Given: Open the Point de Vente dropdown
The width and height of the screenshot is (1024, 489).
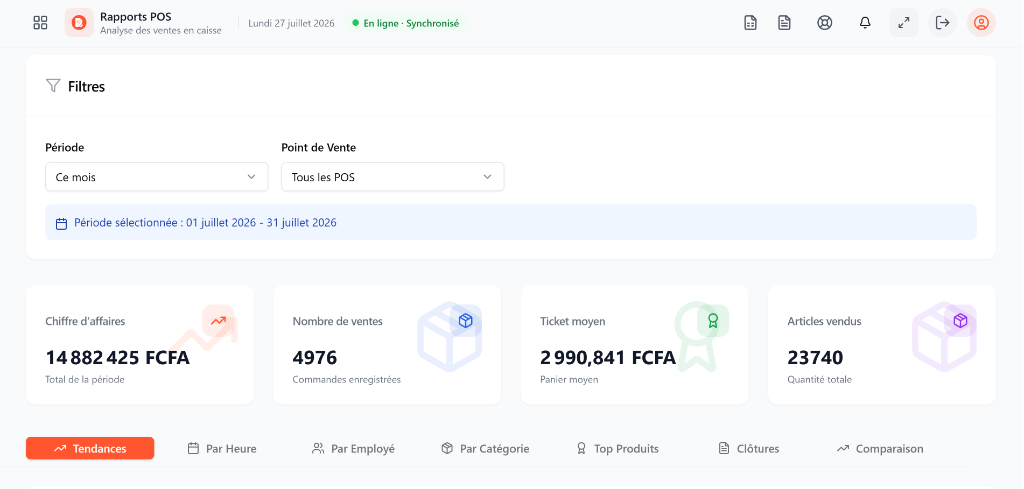Looking at the screenshot, I should point(392,177).
